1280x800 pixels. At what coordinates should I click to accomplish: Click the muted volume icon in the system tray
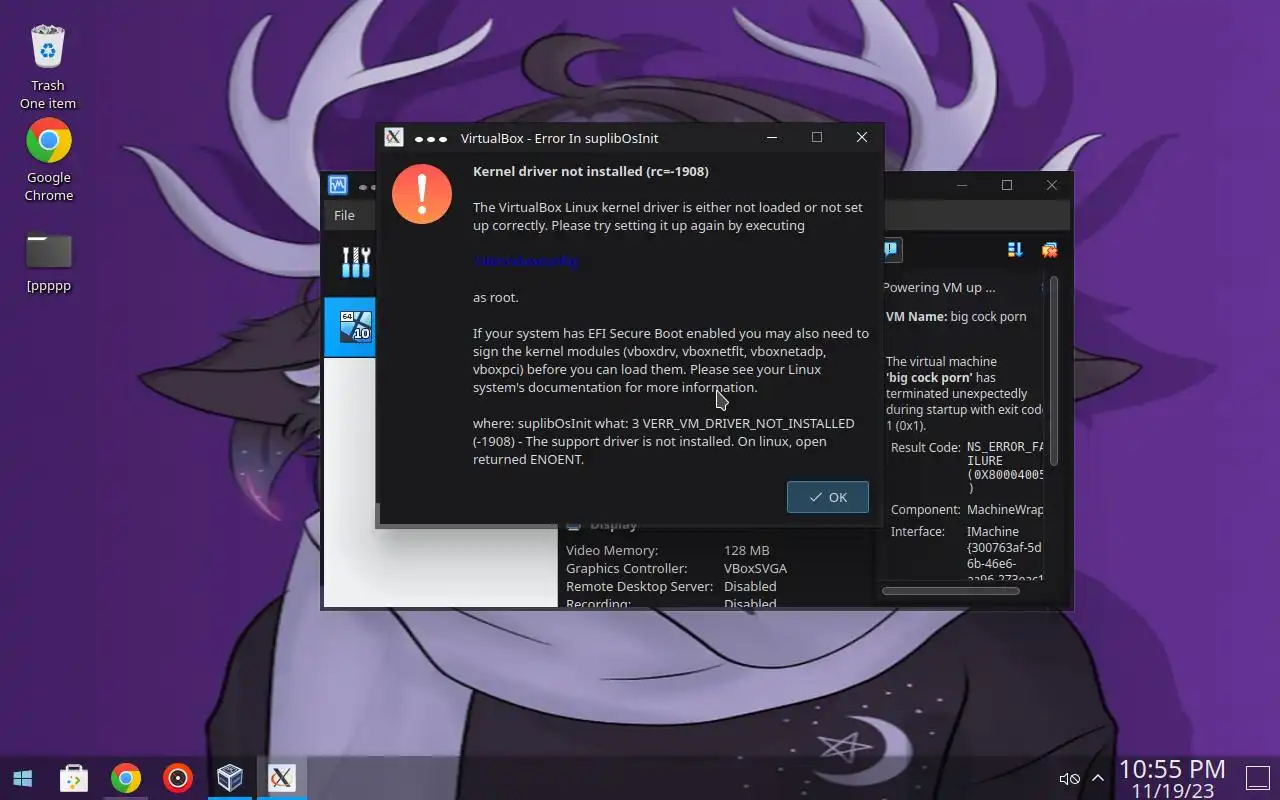click(x=1069, y=778)
